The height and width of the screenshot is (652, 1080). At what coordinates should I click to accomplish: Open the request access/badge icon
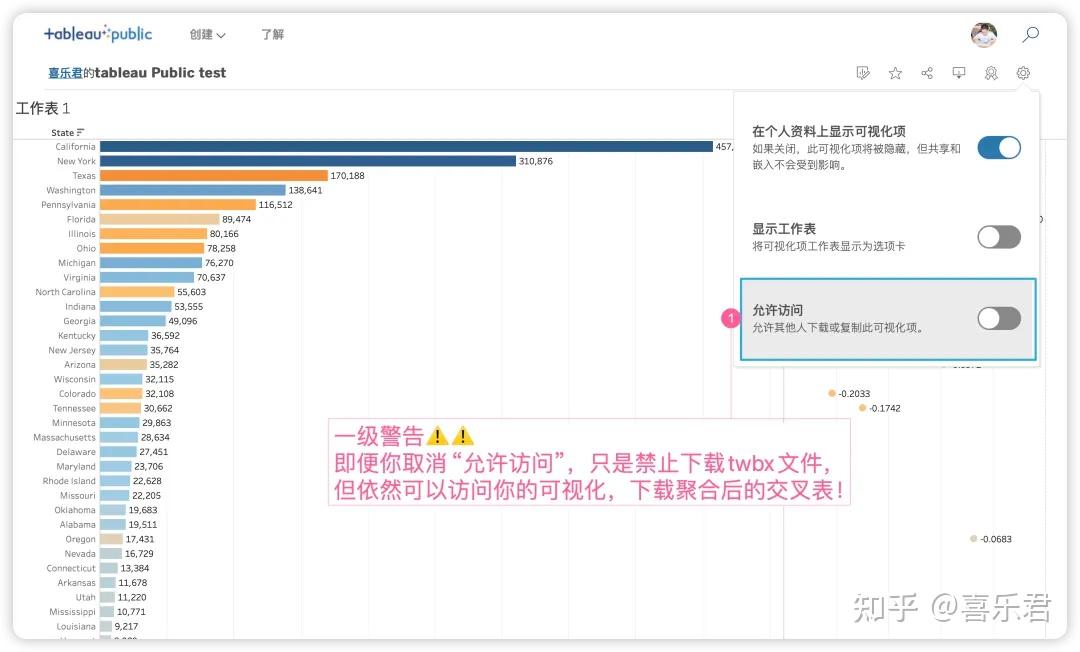990,72
